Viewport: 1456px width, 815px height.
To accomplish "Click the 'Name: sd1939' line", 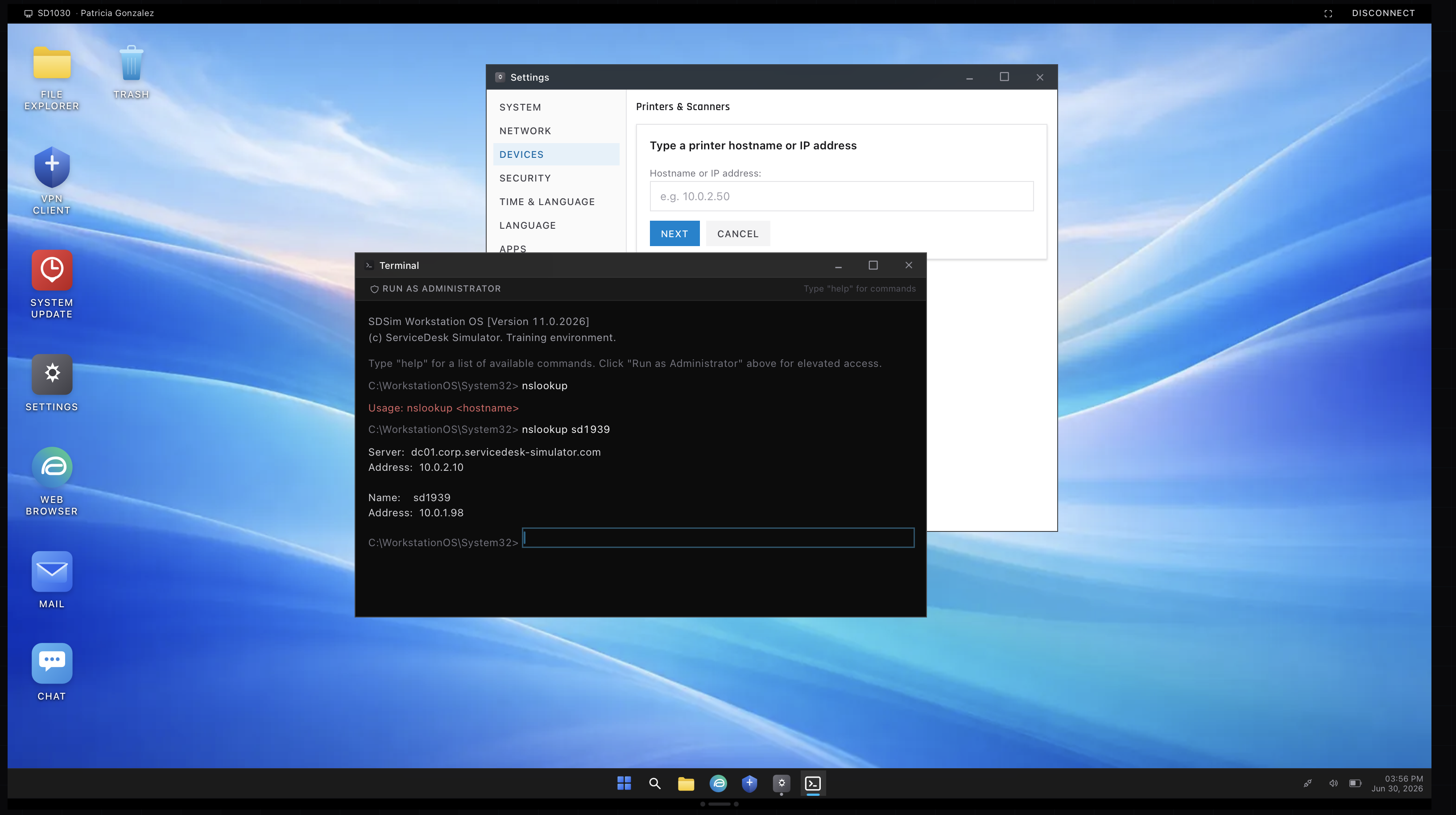I will (x=409, y=498).
